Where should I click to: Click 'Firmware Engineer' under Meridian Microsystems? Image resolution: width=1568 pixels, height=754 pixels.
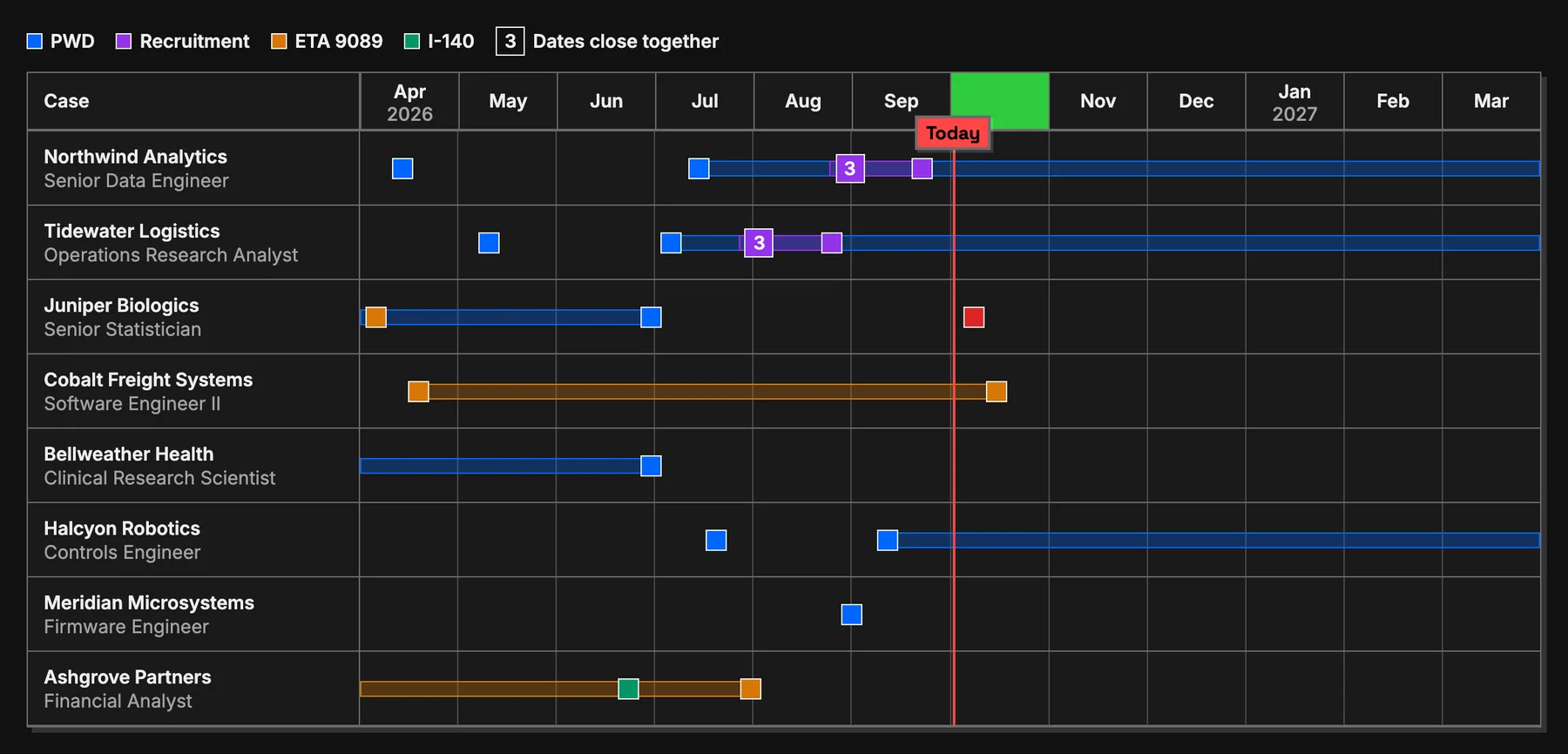(126, 627)
